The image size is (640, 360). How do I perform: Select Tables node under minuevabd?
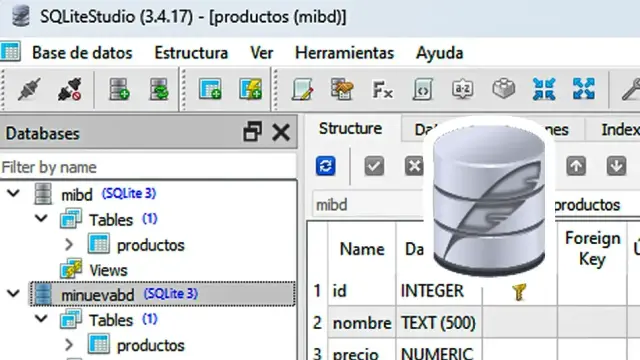click(x=111, y=320)
